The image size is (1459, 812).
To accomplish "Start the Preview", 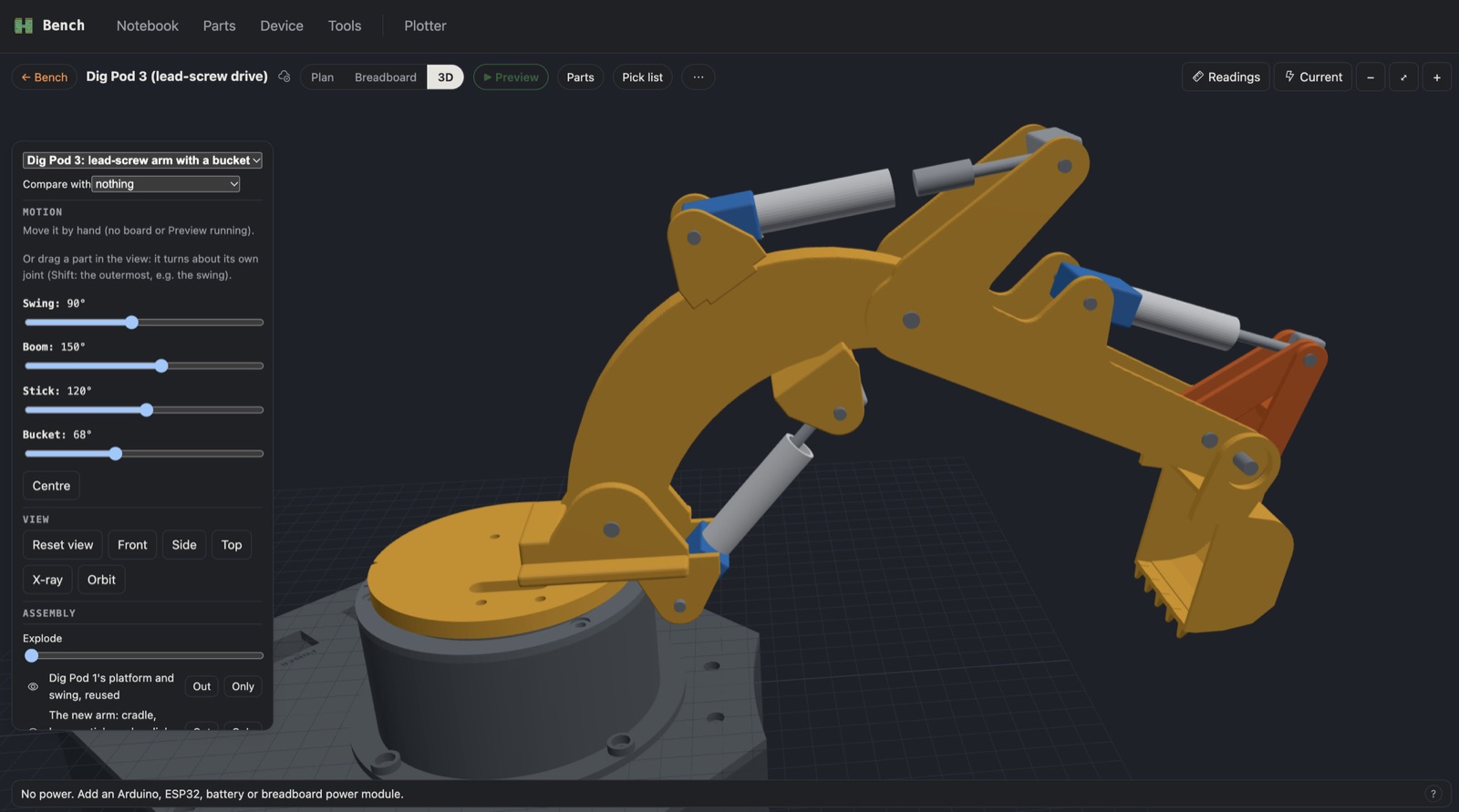I will click(x=511, y=77).
